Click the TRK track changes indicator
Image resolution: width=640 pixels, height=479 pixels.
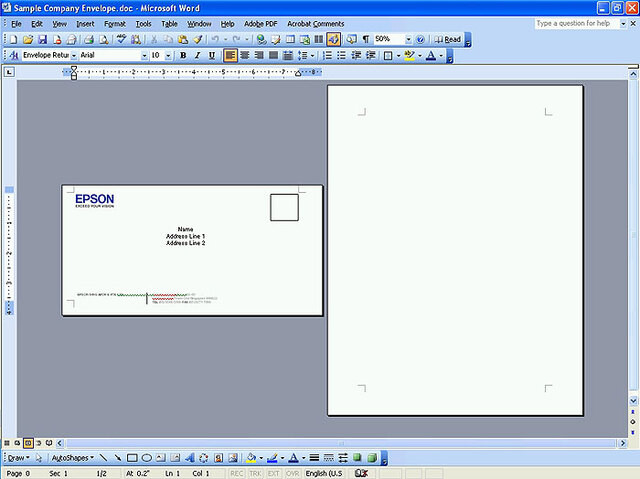coord(255,473)
